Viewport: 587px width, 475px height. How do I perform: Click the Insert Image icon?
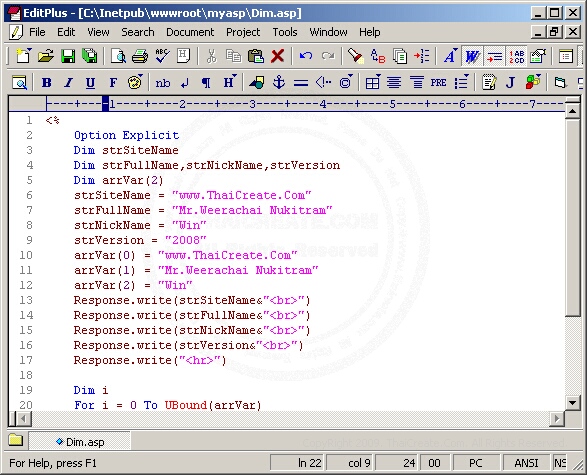coord(256,82)
